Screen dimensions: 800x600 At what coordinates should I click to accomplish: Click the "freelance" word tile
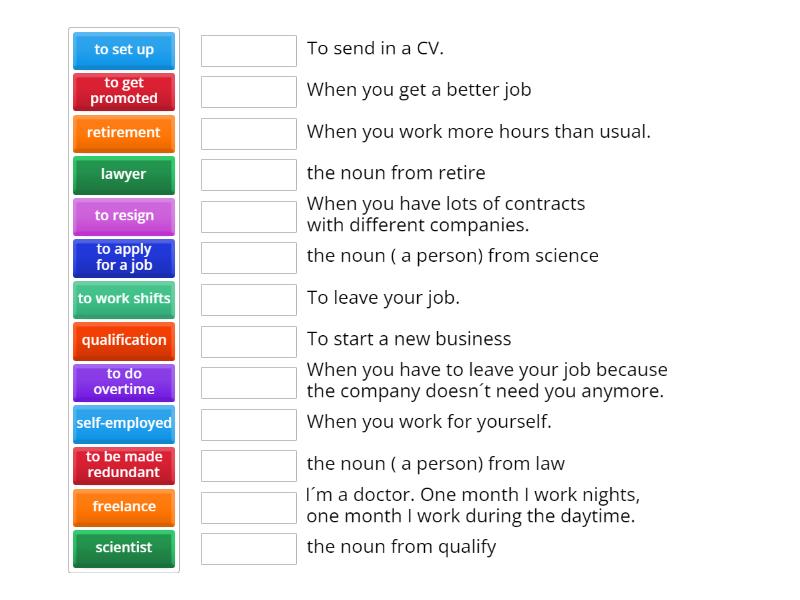coord(123,506)
